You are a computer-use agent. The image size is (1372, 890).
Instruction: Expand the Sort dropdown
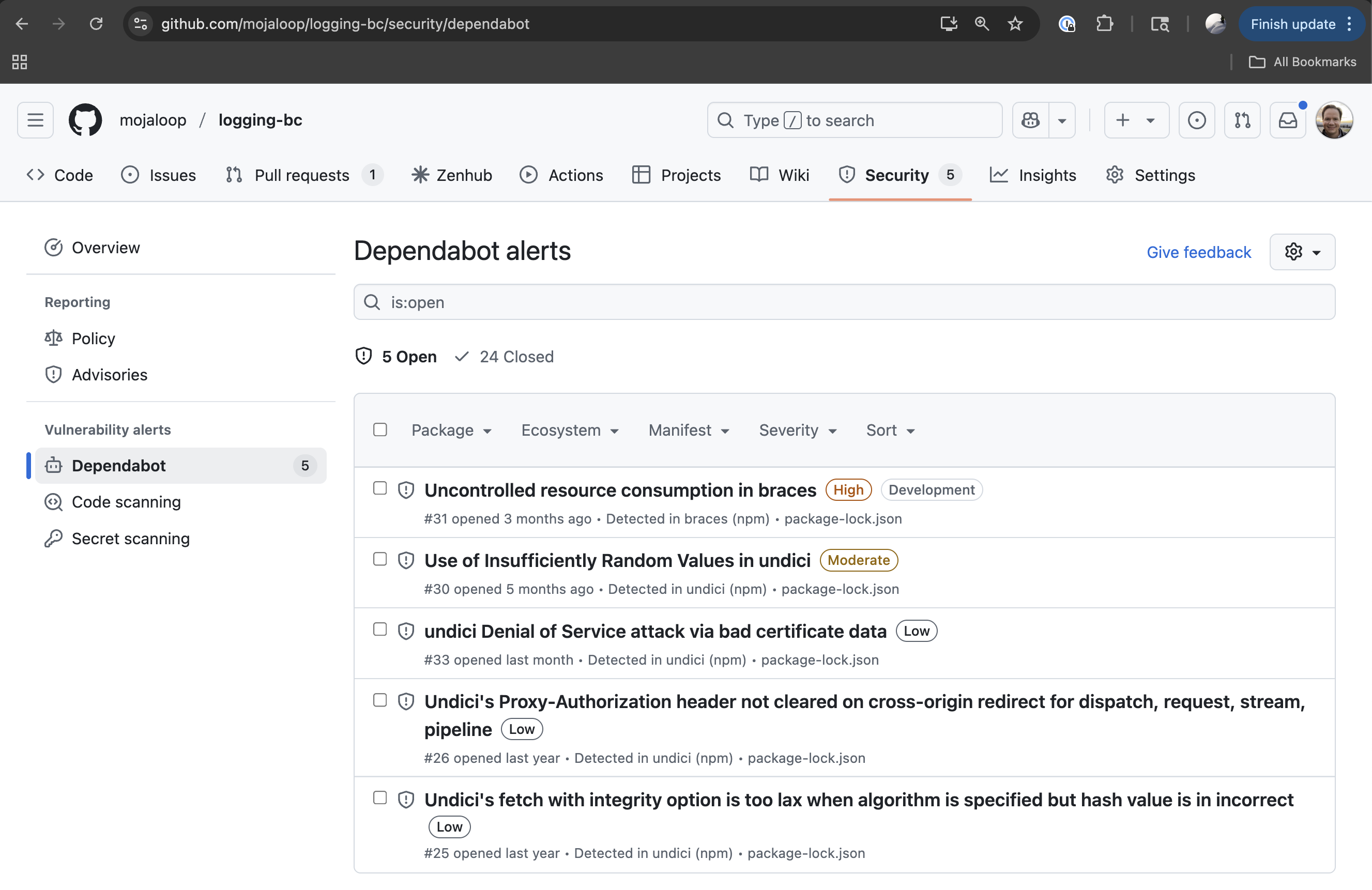[x=890, y=430]
